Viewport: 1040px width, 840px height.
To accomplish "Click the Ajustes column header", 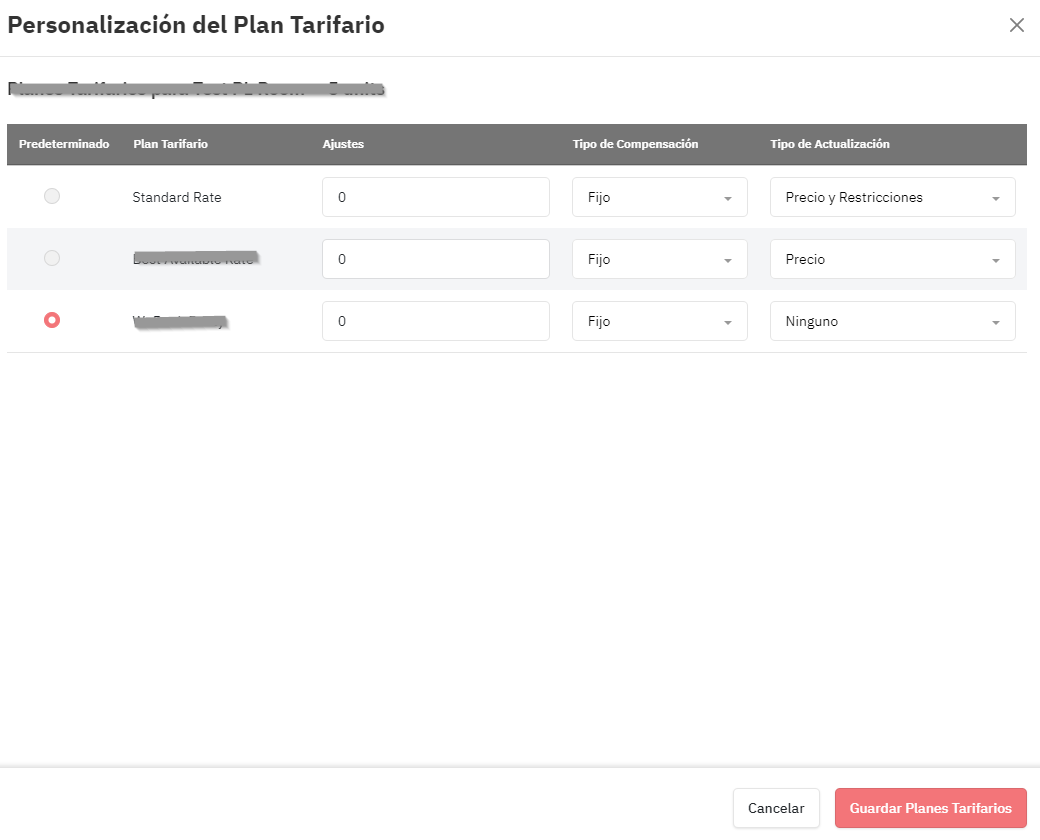I will point(343,144).
